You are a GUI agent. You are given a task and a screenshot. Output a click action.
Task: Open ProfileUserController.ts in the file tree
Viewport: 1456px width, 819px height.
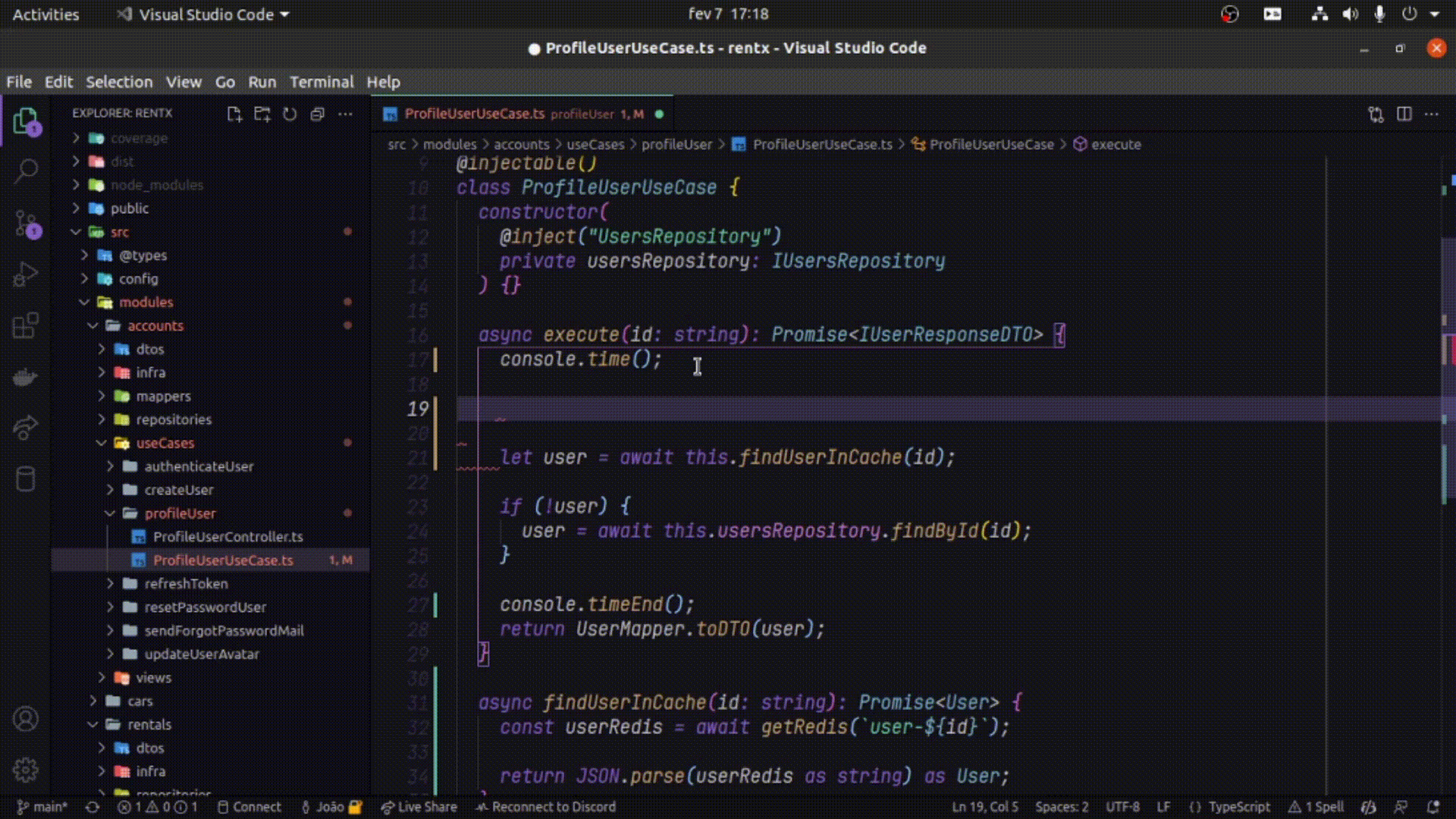click(x=227, y=537)
